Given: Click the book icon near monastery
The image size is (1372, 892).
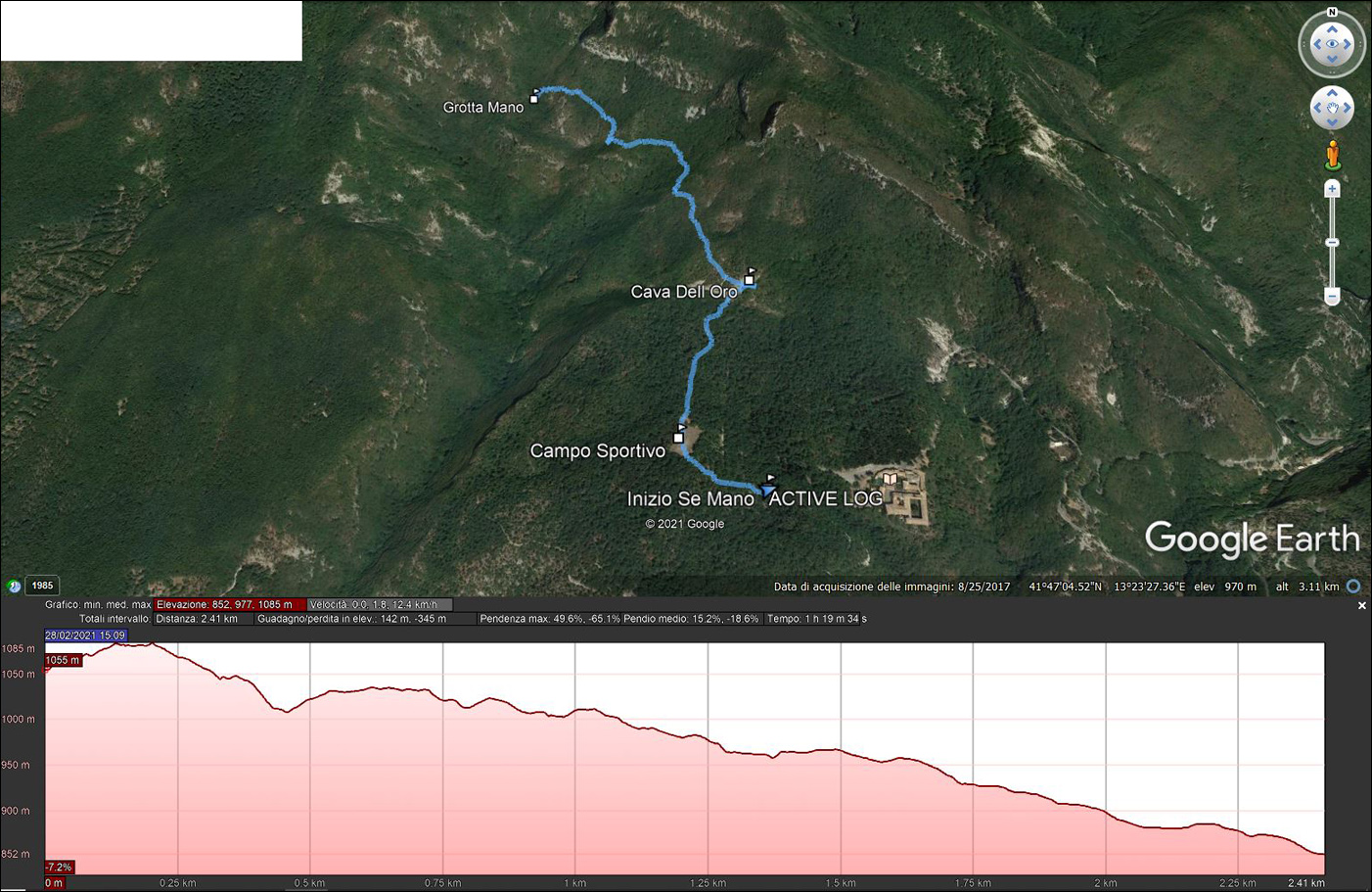Looking at the screenshot, I should (x=890, y=479).
